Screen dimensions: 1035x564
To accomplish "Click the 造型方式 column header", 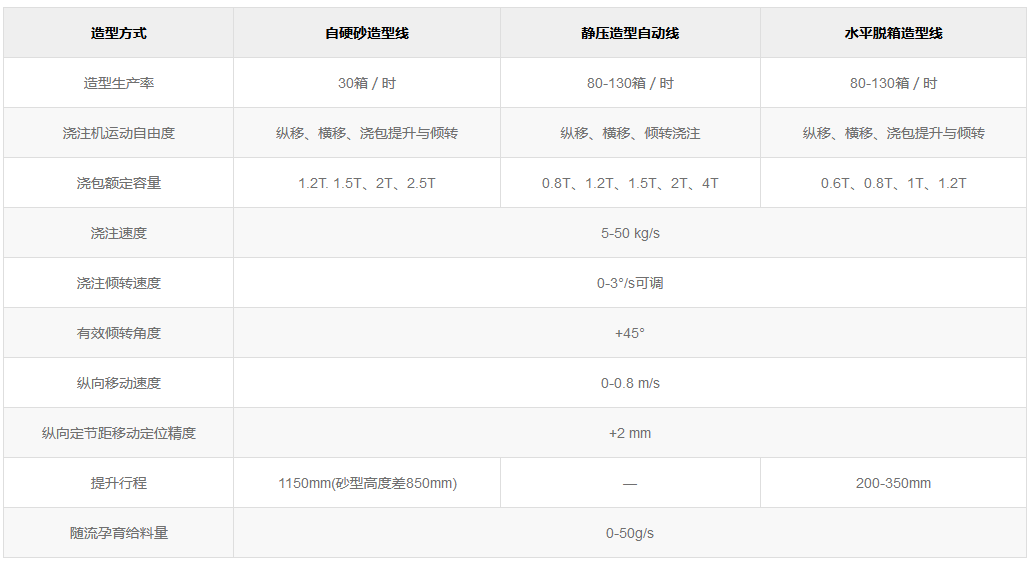I will (118, 33).
